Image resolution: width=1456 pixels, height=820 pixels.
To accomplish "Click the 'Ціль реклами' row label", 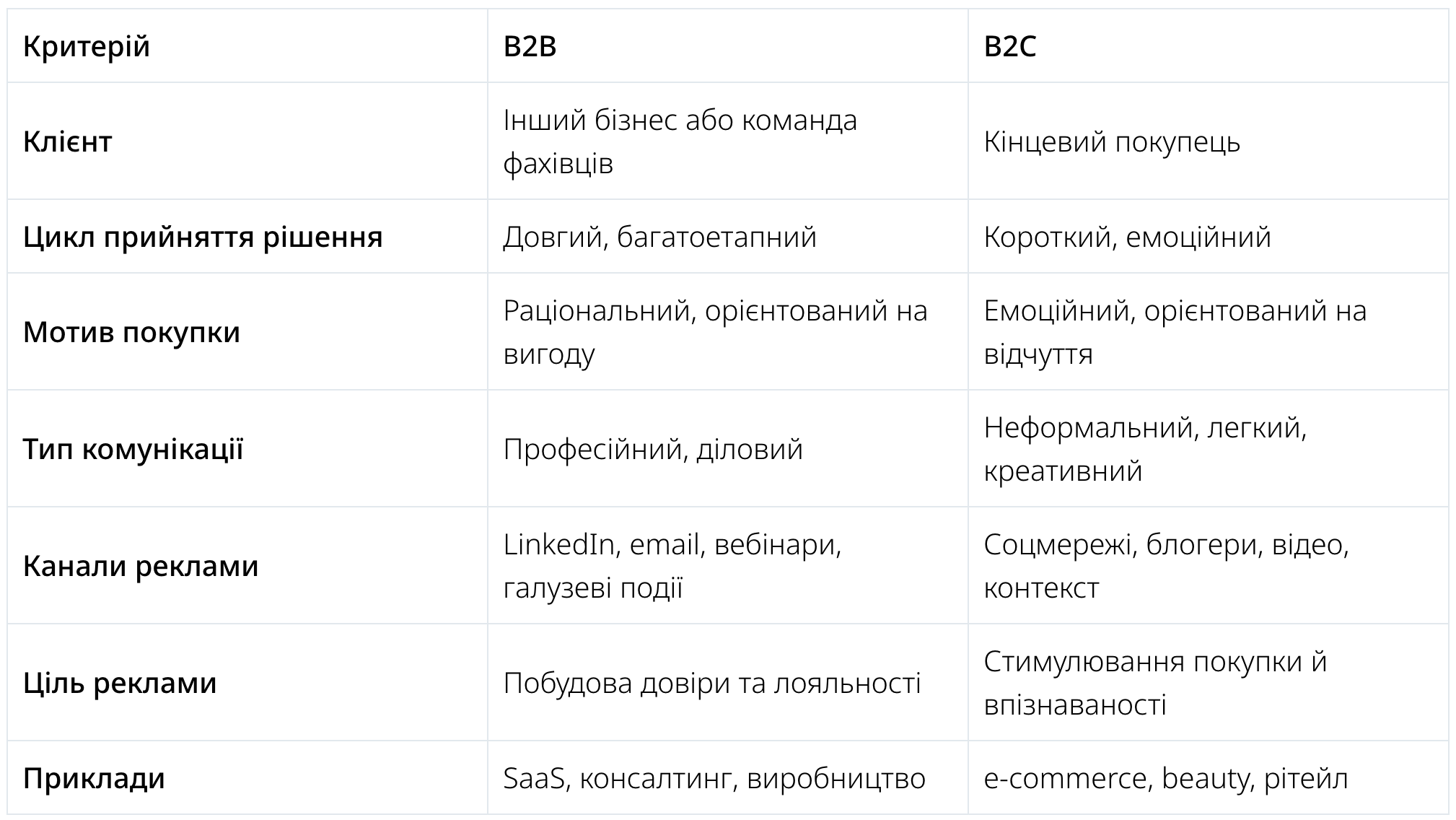I will tap(120, 683).
